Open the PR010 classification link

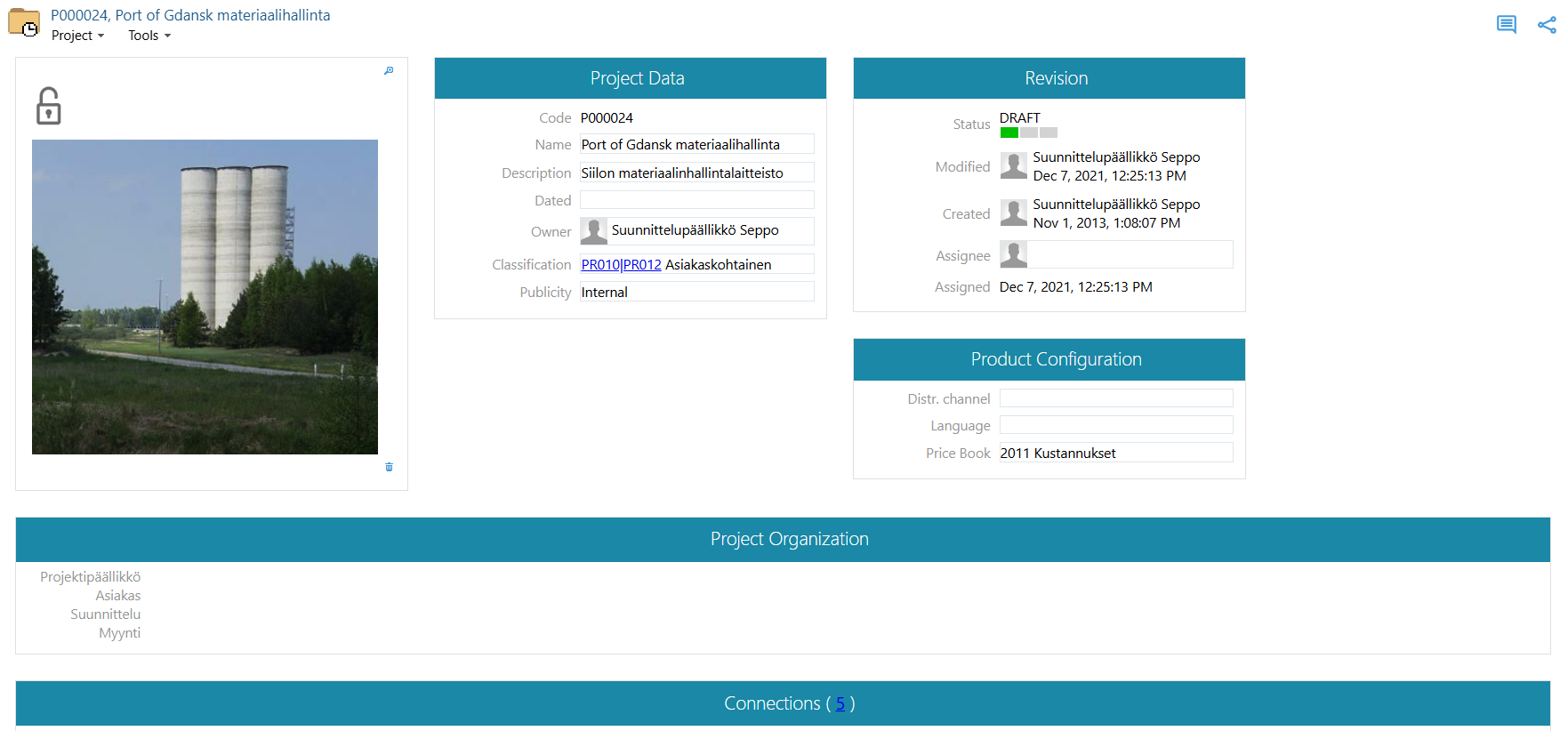click(x=599, y=265)
